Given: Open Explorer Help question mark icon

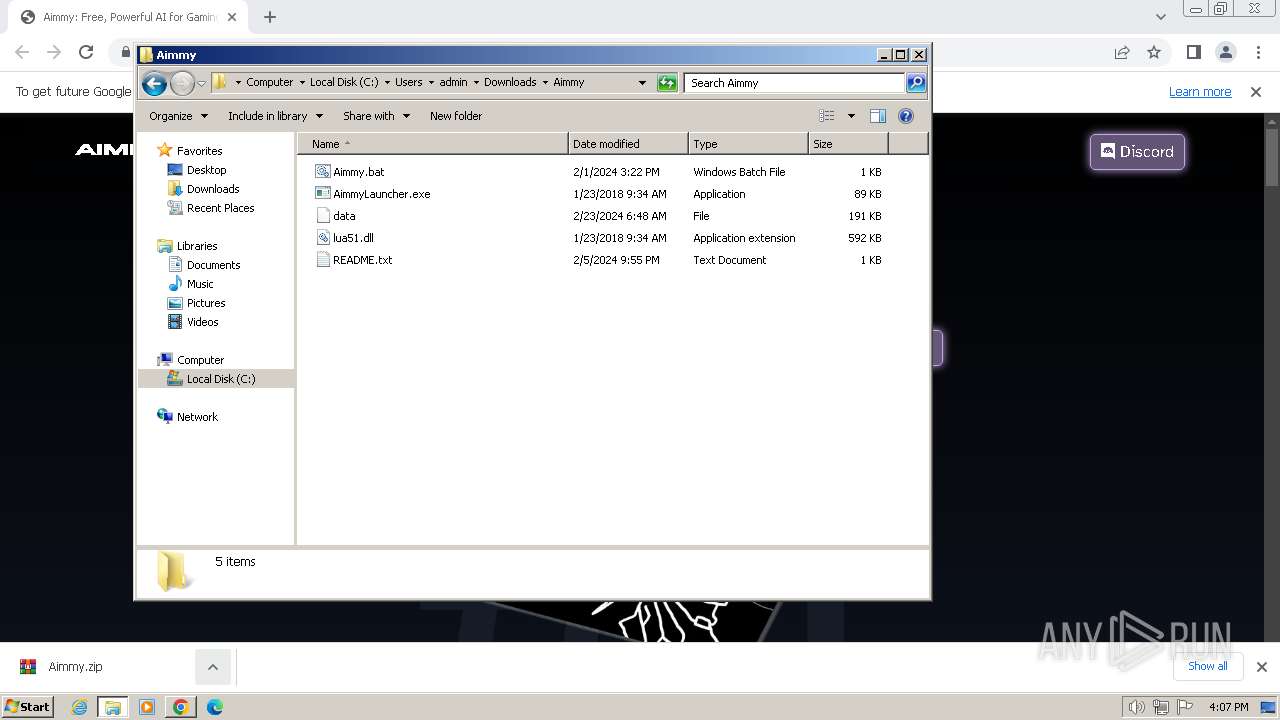Looking at the screenshot, I should [906, 116].
